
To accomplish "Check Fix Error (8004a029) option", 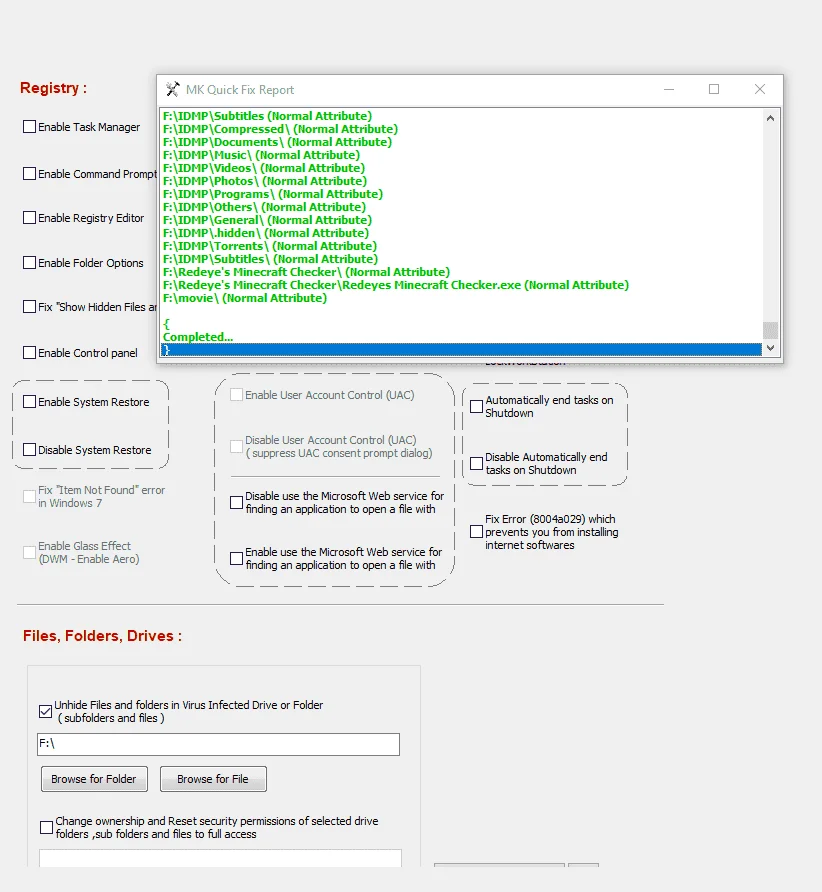I will (476, 531).
